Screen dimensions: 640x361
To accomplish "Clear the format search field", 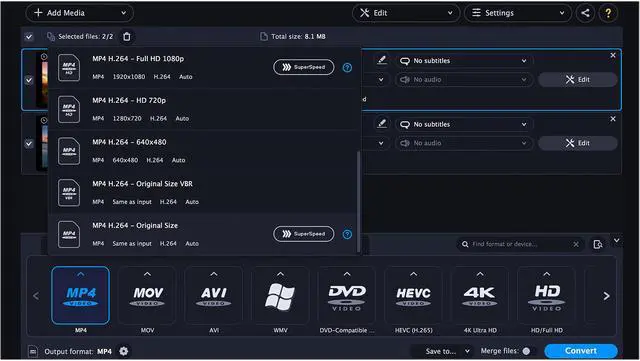I will 576,244.
